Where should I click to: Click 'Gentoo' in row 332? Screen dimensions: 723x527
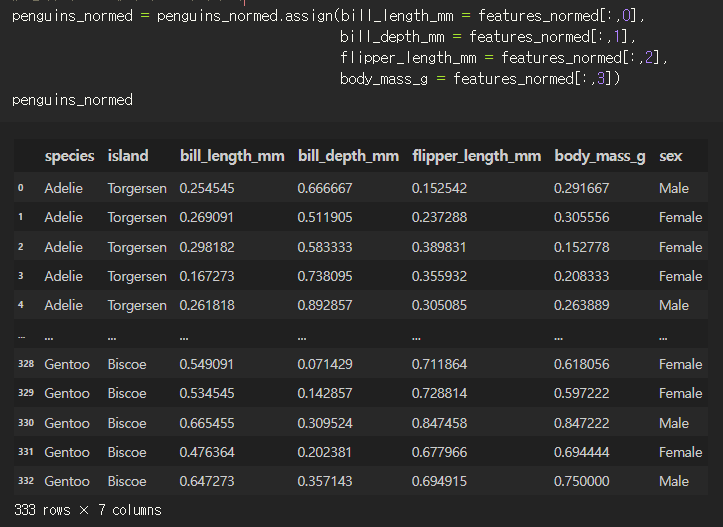(x=67, y=481)
